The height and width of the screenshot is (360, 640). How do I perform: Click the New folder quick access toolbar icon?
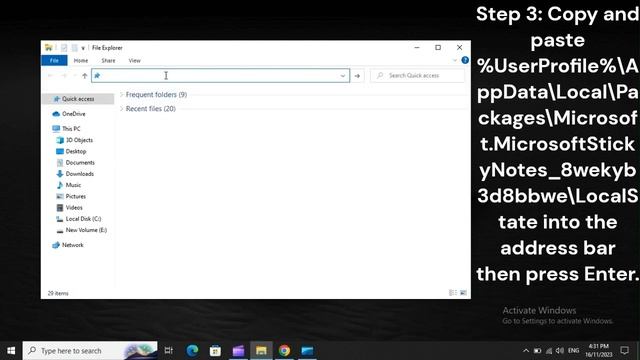click(74, 48)
